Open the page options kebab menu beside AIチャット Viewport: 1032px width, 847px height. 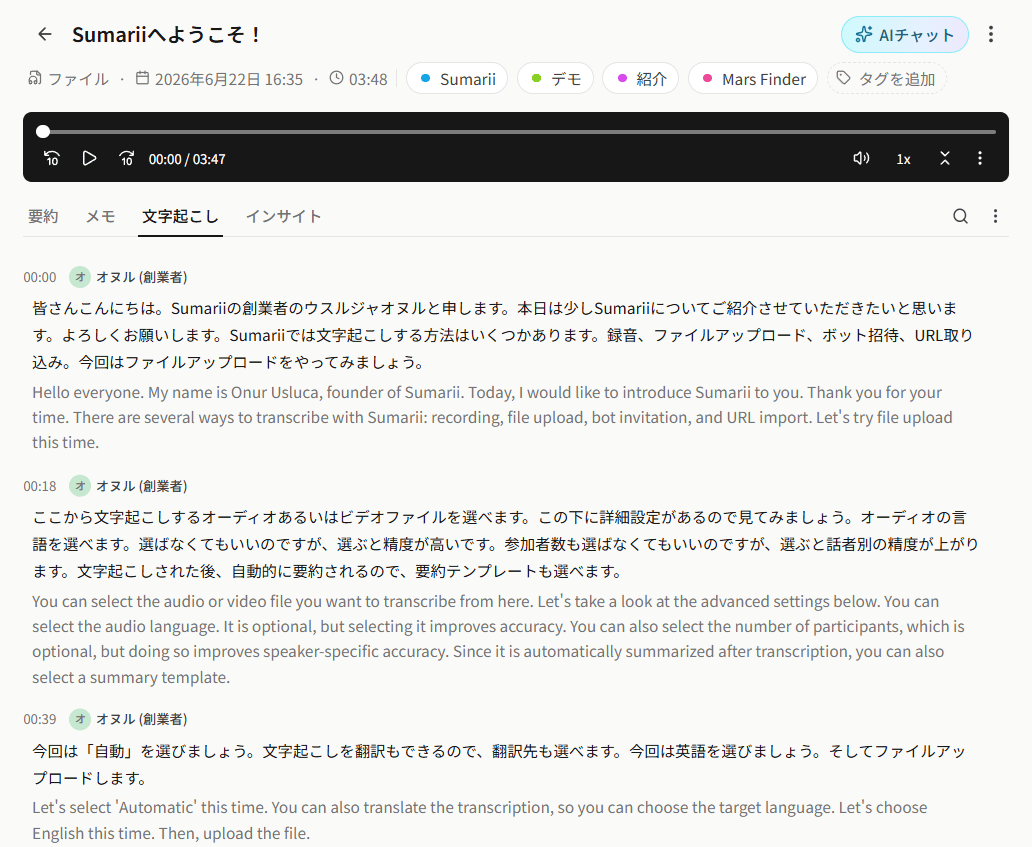pyautogui.click(x=991, y=35)
